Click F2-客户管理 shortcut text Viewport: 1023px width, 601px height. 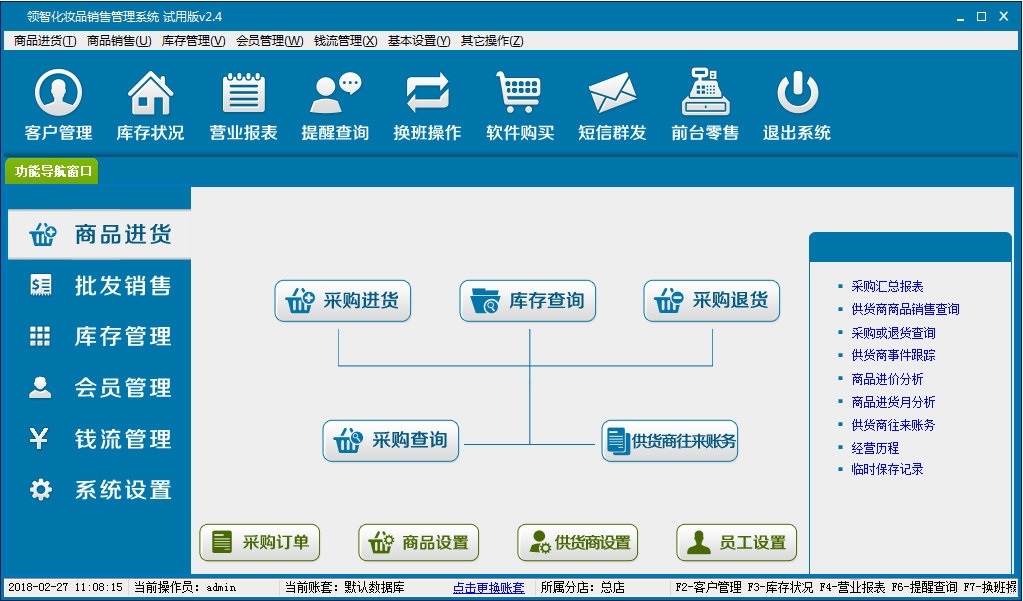(x=709, y=587)
